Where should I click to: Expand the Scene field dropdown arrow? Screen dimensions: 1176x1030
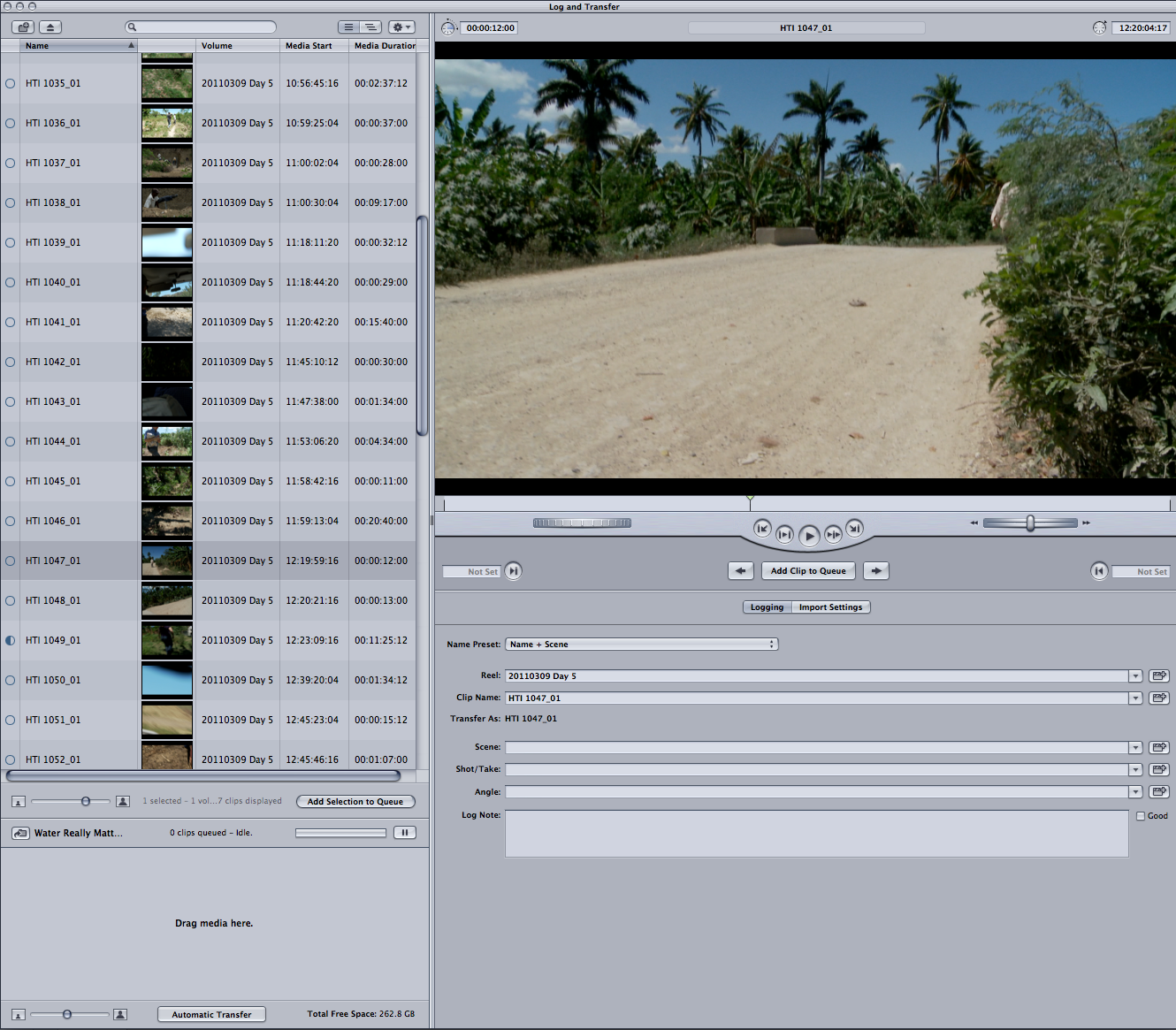1135,748
